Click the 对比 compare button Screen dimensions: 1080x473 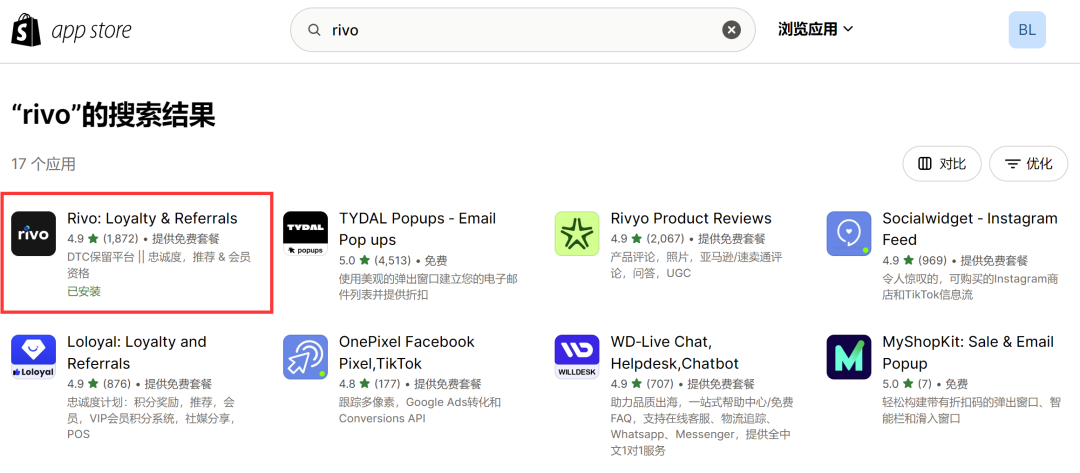click(x=941, y=164)
